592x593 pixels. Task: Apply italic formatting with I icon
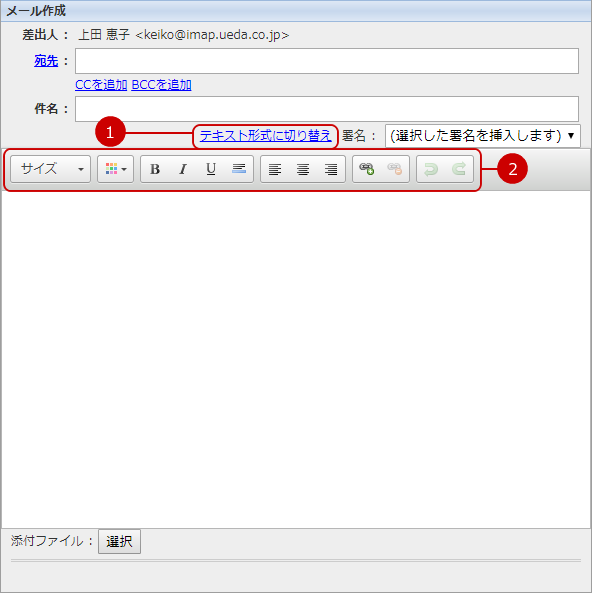pos(183,169)
